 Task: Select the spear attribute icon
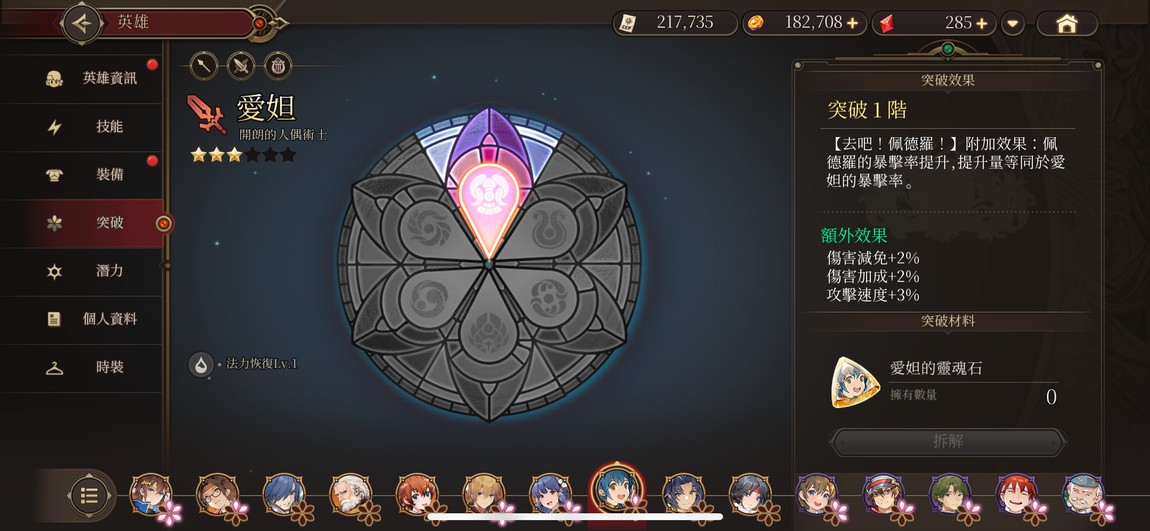click(204, 66)
